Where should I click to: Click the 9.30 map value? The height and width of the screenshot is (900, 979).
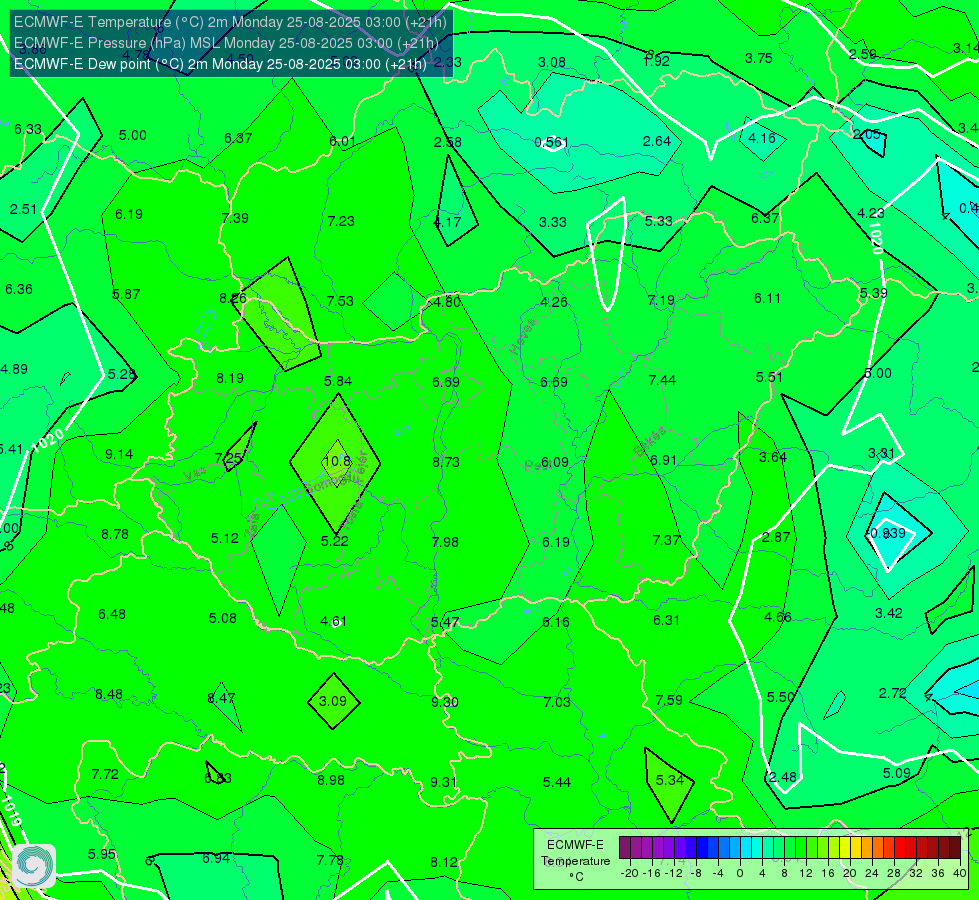point(445,701)
